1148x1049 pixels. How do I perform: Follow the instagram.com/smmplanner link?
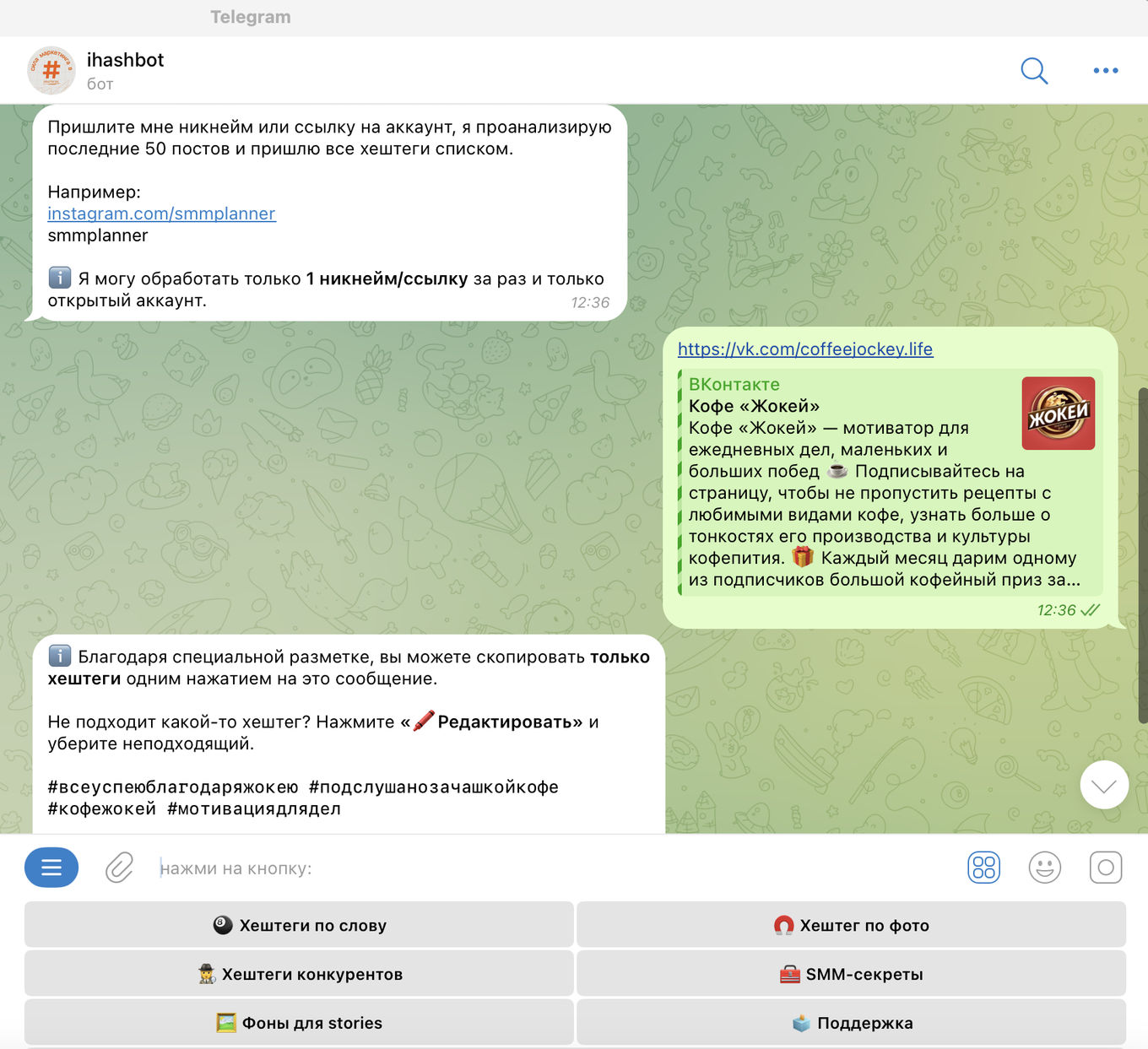[161, 214]
